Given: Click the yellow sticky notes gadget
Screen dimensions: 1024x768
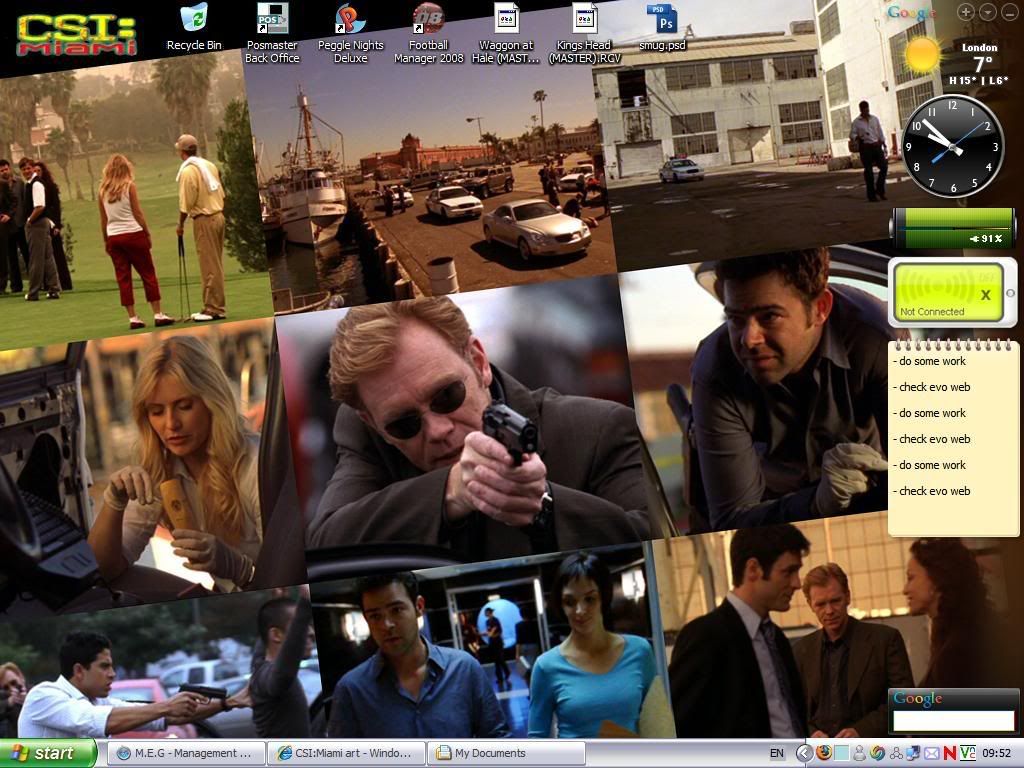Looking at the screenshot, I should 953,438.
